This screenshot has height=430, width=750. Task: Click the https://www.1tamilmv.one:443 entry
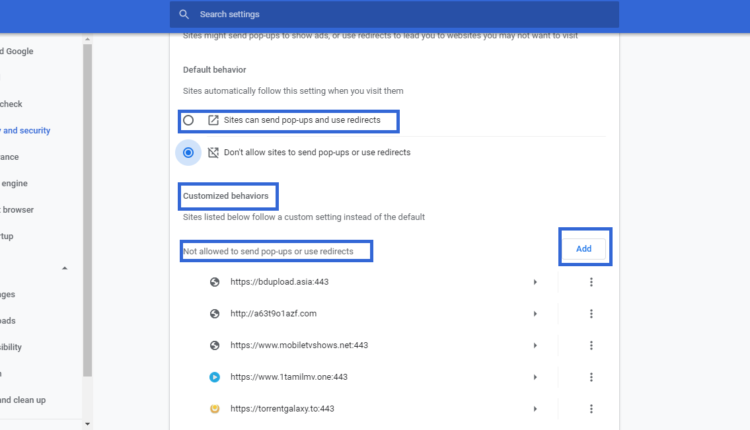(x=289, y=377)
